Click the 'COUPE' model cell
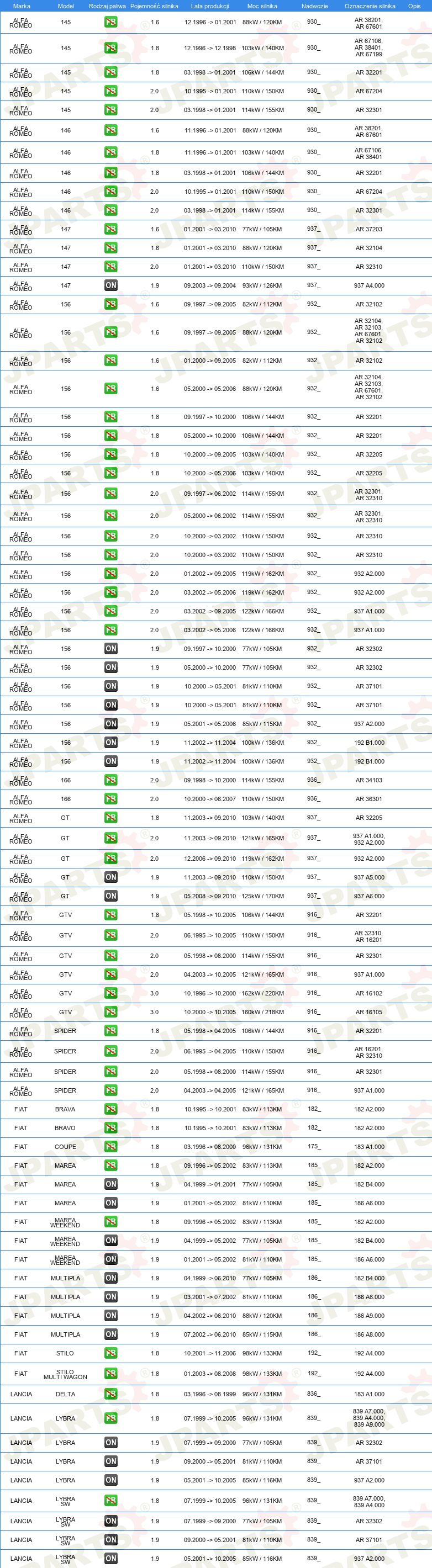The image size is (432, 1568). 65,1147
